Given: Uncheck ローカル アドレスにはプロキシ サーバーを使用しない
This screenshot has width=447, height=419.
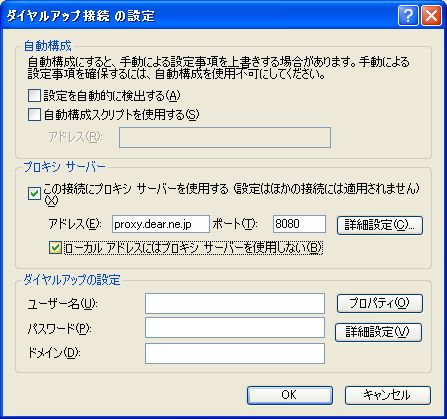Looking at the screenshot, I should [x=55, y=248].
